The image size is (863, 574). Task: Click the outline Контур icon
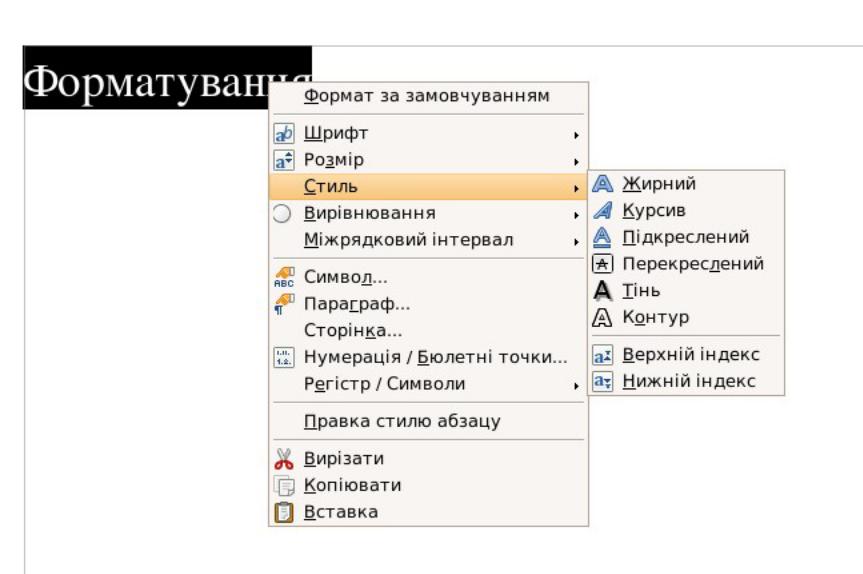602,318
